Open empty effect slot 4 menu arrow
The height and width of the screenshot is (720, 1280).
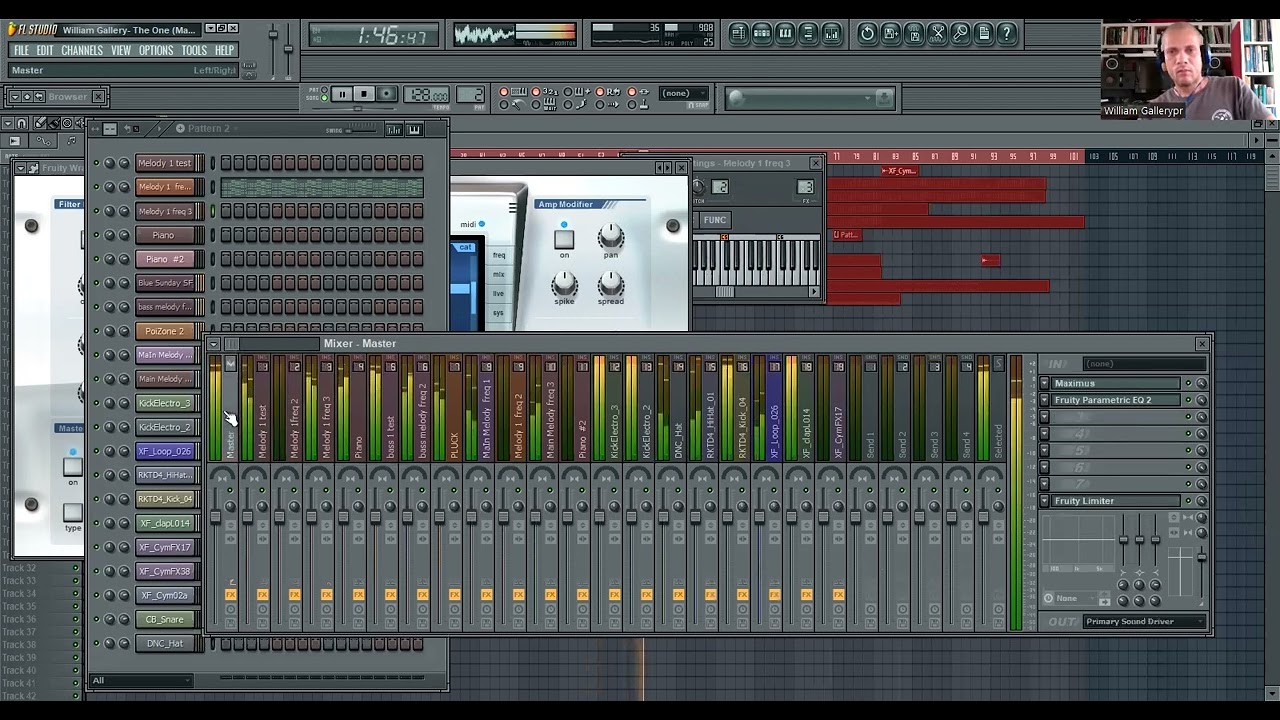point(1045,434)
